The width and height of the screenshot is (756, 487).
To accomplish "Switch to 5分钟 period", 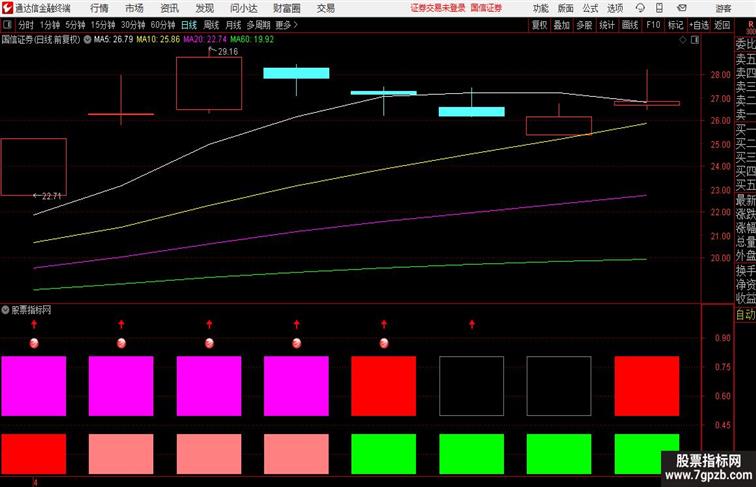I will point(75,25).
